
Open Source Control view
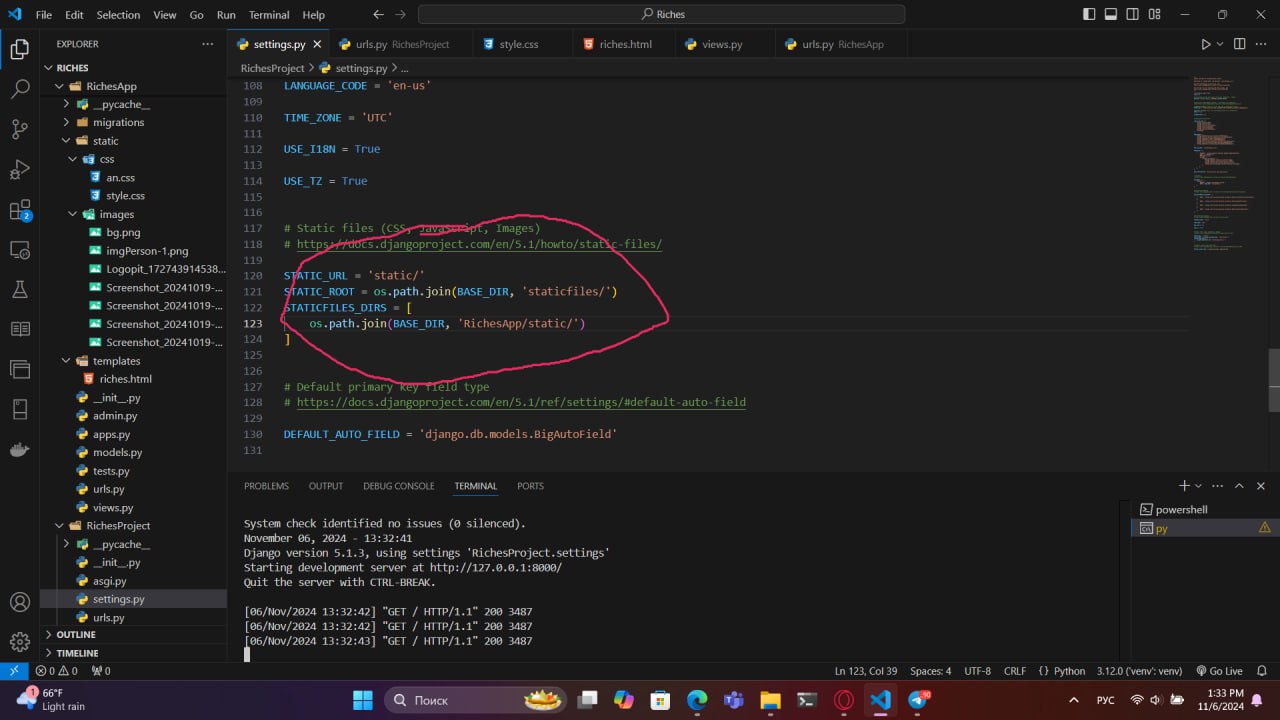[19, 129]
